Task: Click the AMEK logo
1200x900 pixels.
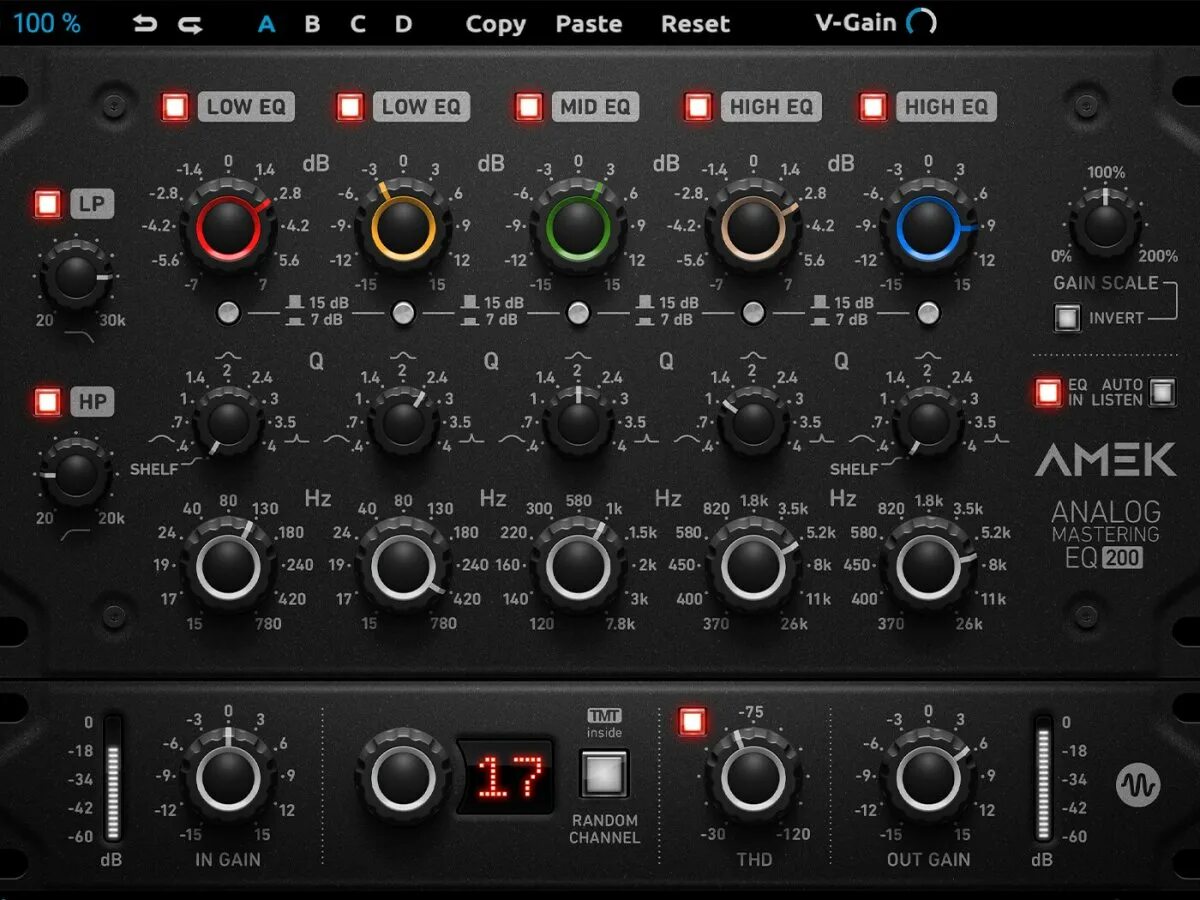Action: pos(1105,460)
